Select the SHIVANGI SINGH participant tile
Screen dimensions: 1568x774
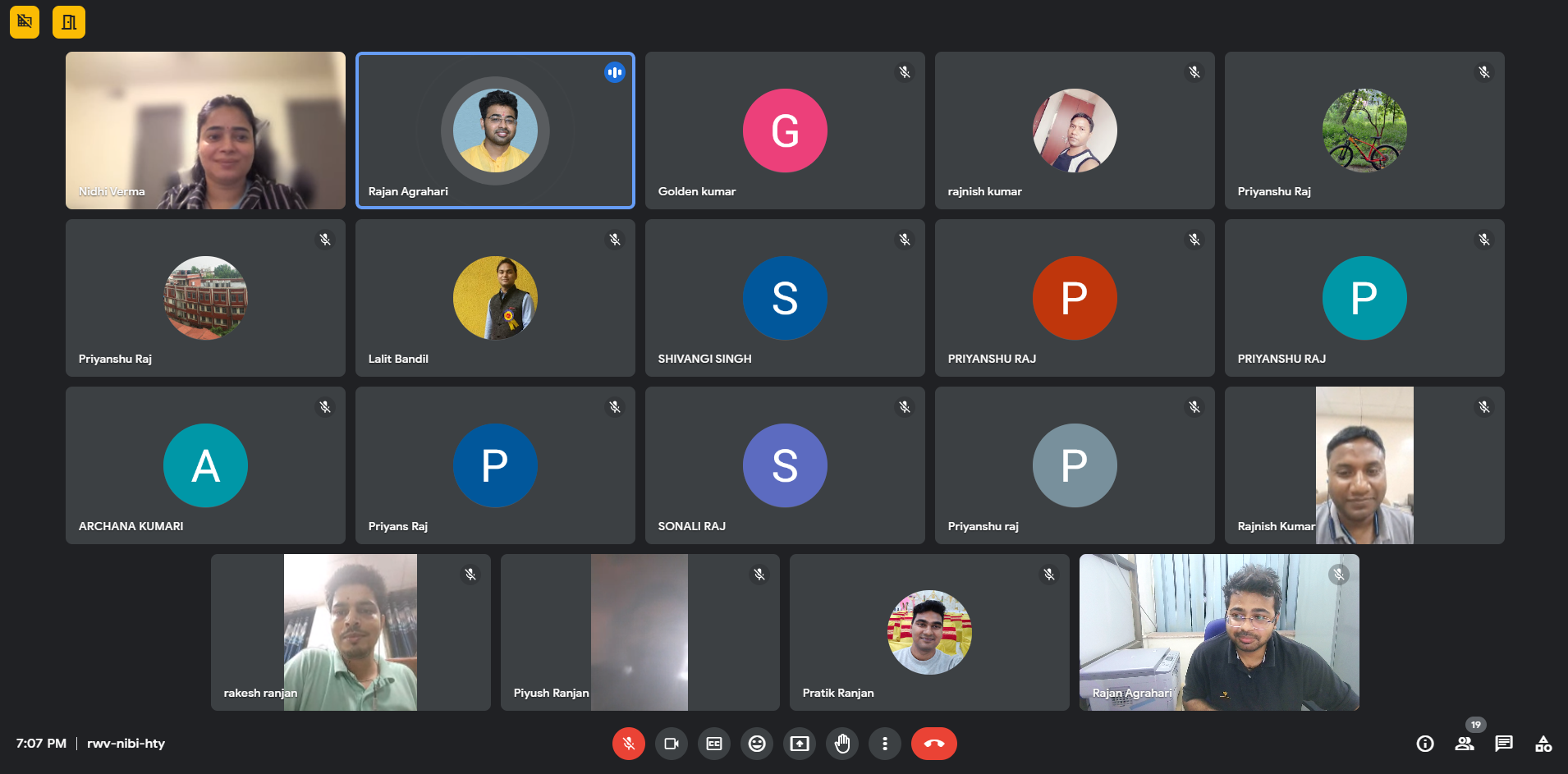785,298
